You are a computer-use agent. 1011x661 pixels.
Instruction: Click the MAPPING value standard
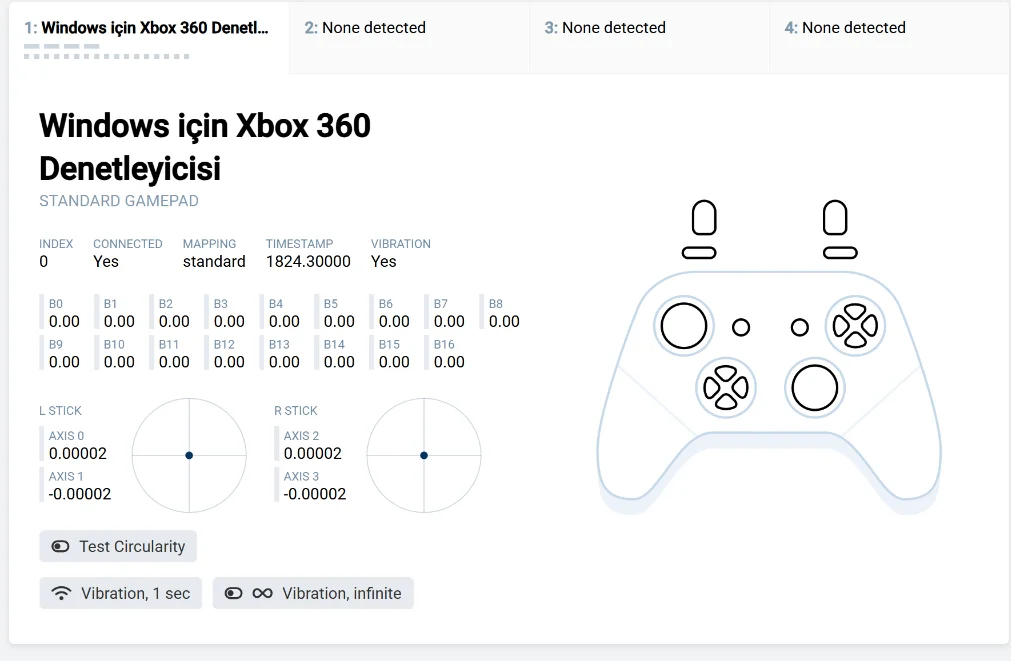pyautogui.click(x=214, y=261)
